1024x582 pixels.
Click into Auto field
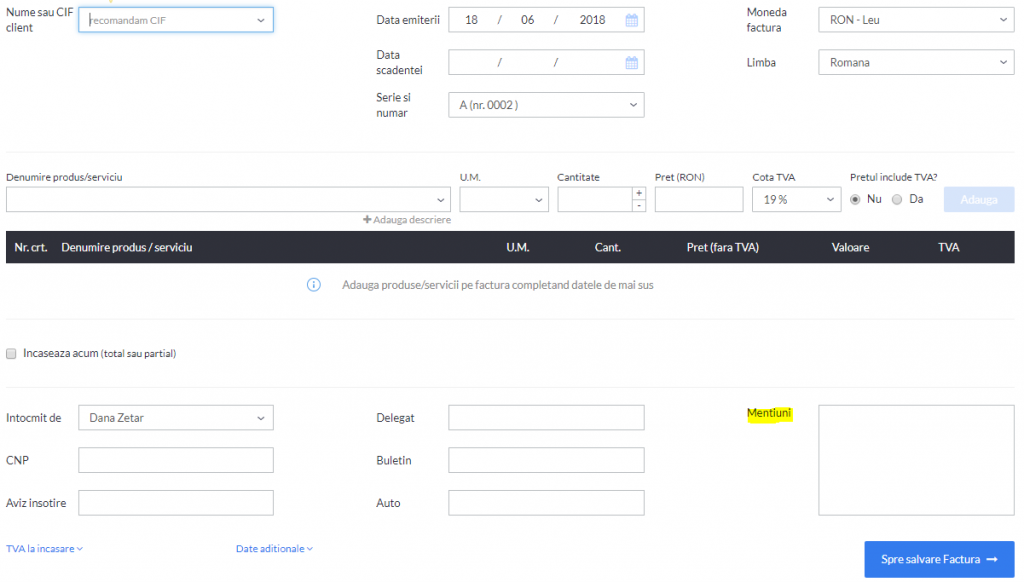546,503
